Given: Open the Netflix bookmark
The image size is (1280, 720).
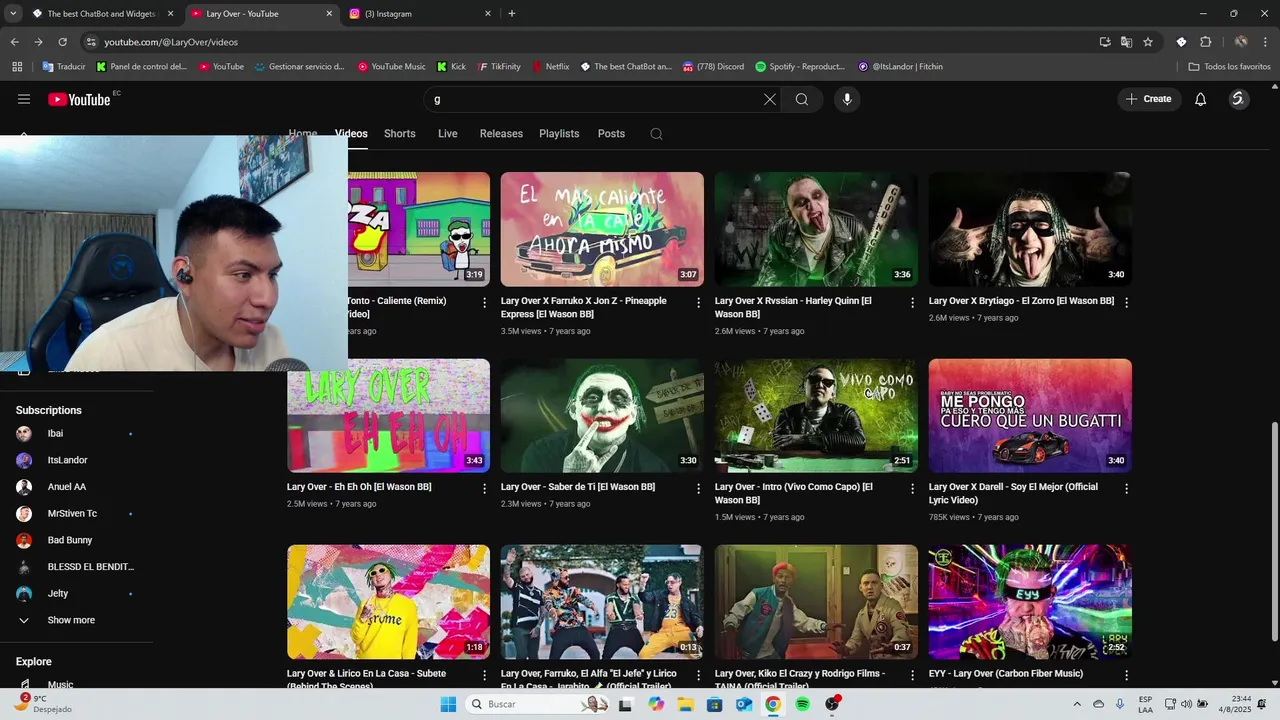Looking at the screenshot, I should pyautogui.click(x=549, y=67).
